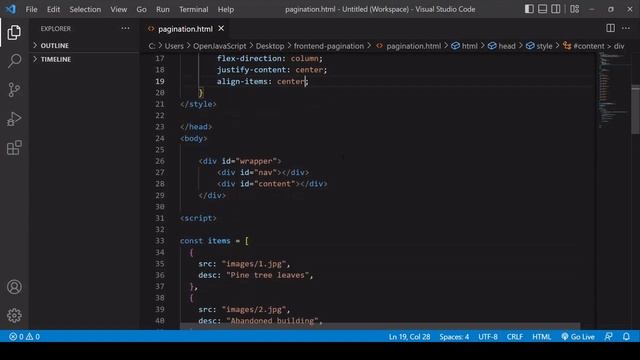Viewport: 640px width, 360px height.
Task: Click the Go Live status button
Action: (x=578, y=337)
